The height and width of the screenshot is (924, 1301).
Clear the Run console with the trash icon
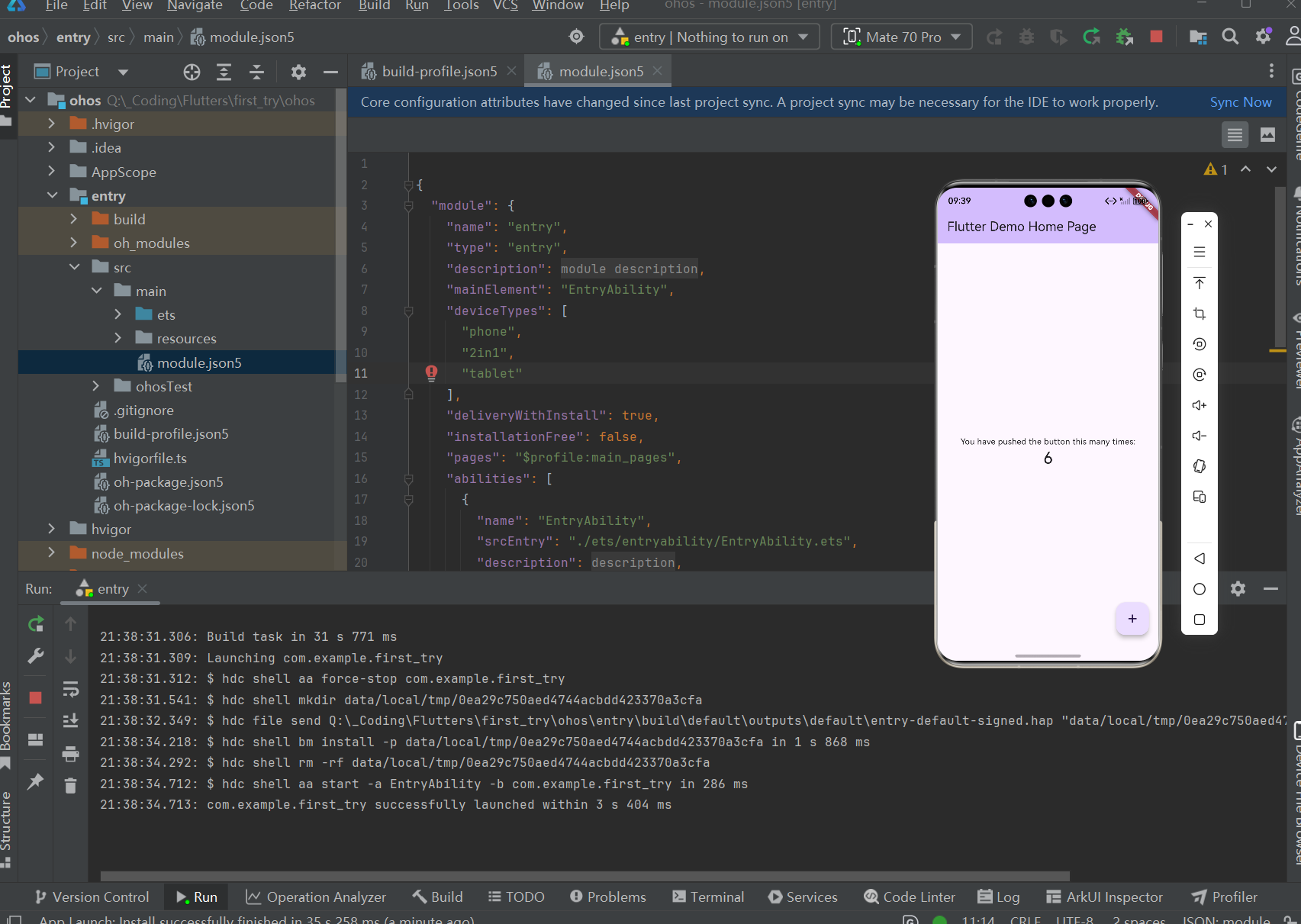(x=70, y=786)
